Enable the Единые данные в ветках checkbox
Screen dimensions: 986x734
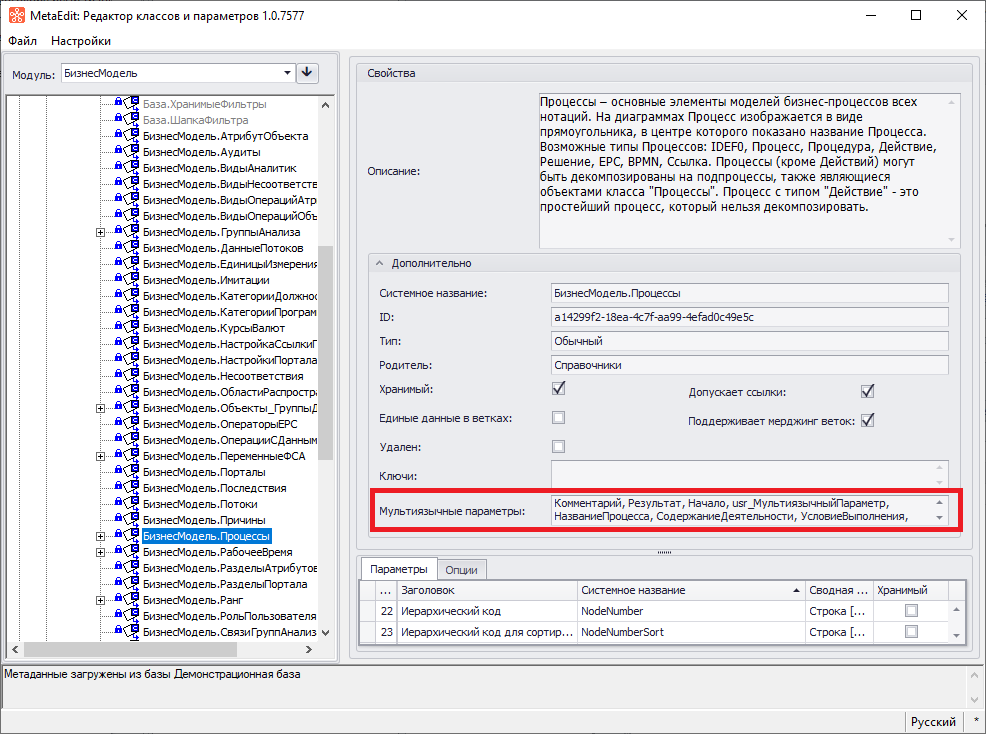click(x=559, y=418)
